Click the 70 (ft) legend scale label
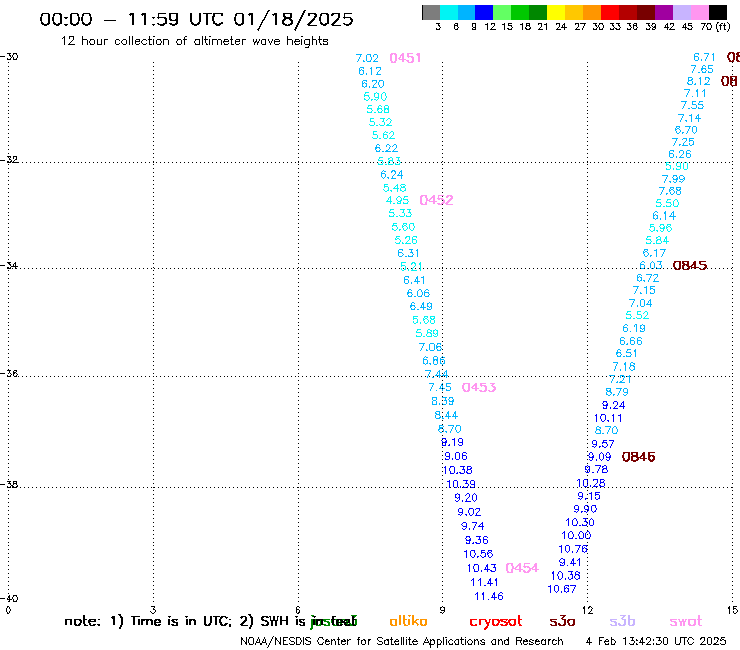The height and width of the screenshot is (650, 740). pyautogui.click(x=715, y=26)
